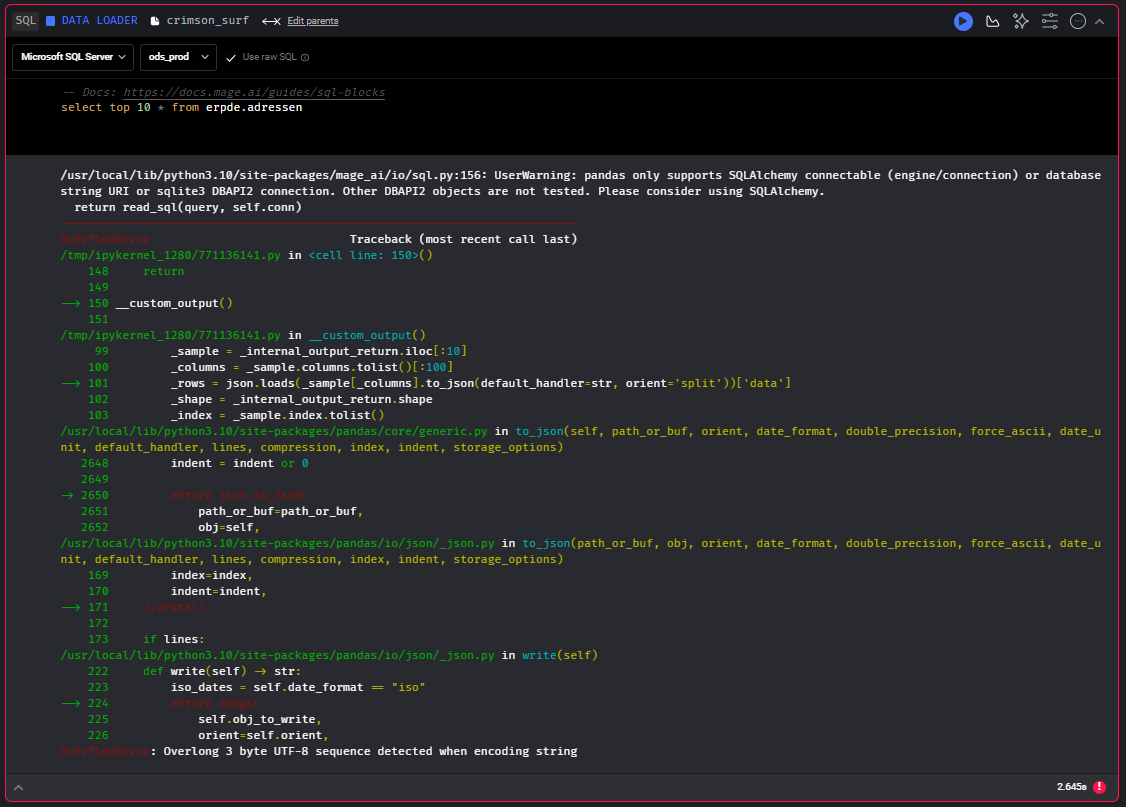Open the Microsoft SQL Server connection dropdown
This screenshot has height=807, width=1126.
71,57
